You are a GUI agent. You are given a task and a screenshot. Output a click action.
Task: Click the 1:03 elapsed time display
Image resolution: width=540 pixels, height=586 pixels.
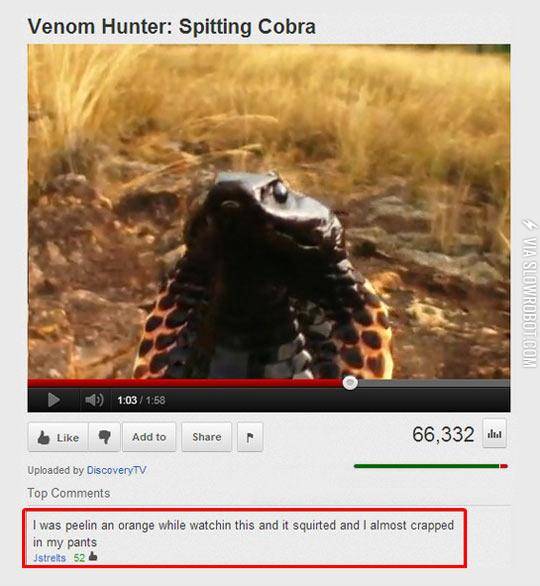pos(127,400)
